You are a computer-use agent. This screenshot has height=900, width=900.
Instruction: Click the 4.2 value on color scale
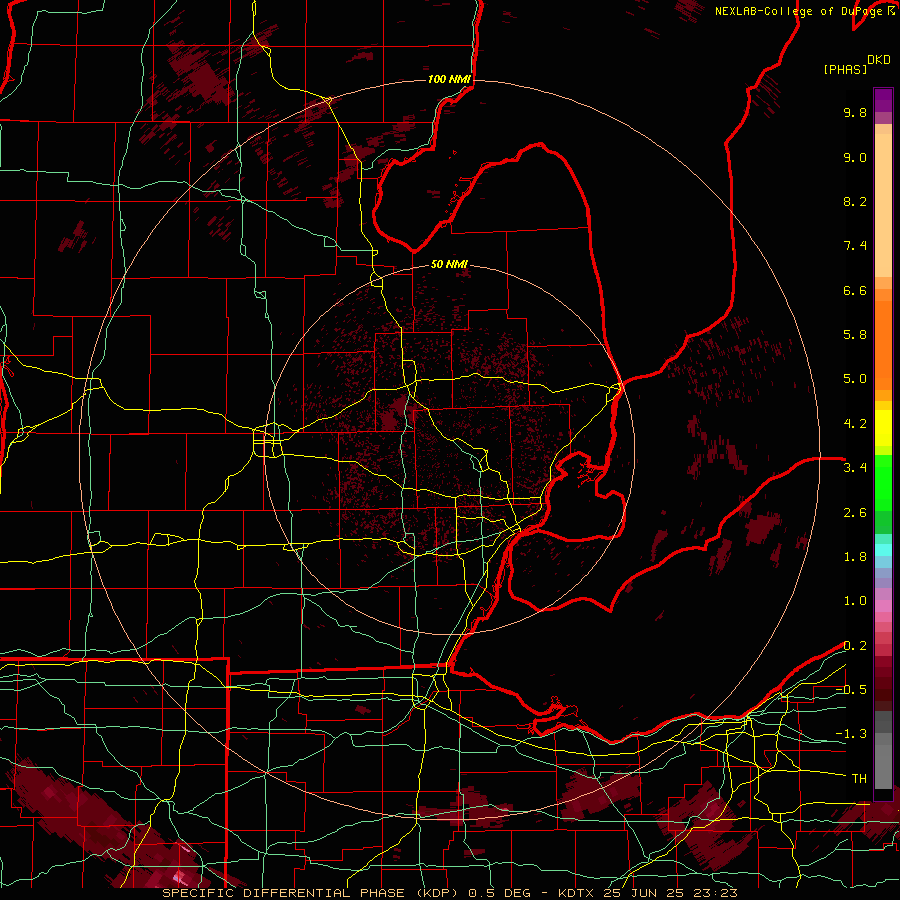coord(855,424)
